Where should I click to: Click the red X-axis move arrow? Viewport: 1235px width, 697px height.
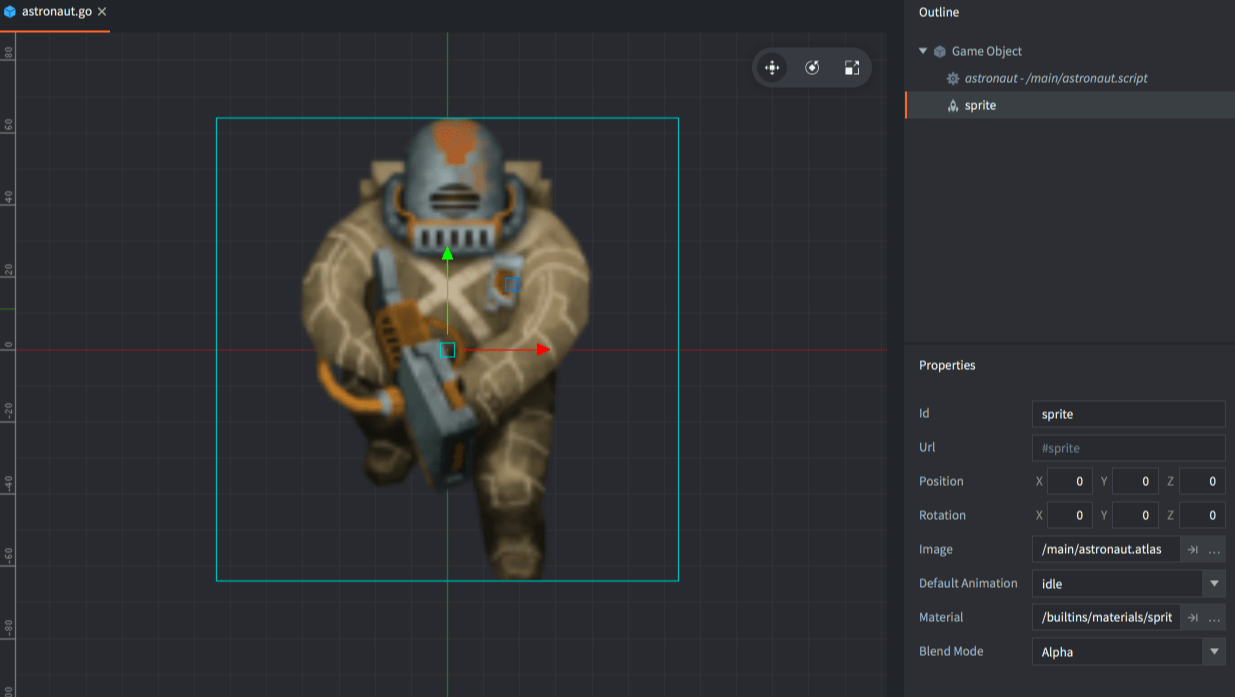[x=543, y=350]
